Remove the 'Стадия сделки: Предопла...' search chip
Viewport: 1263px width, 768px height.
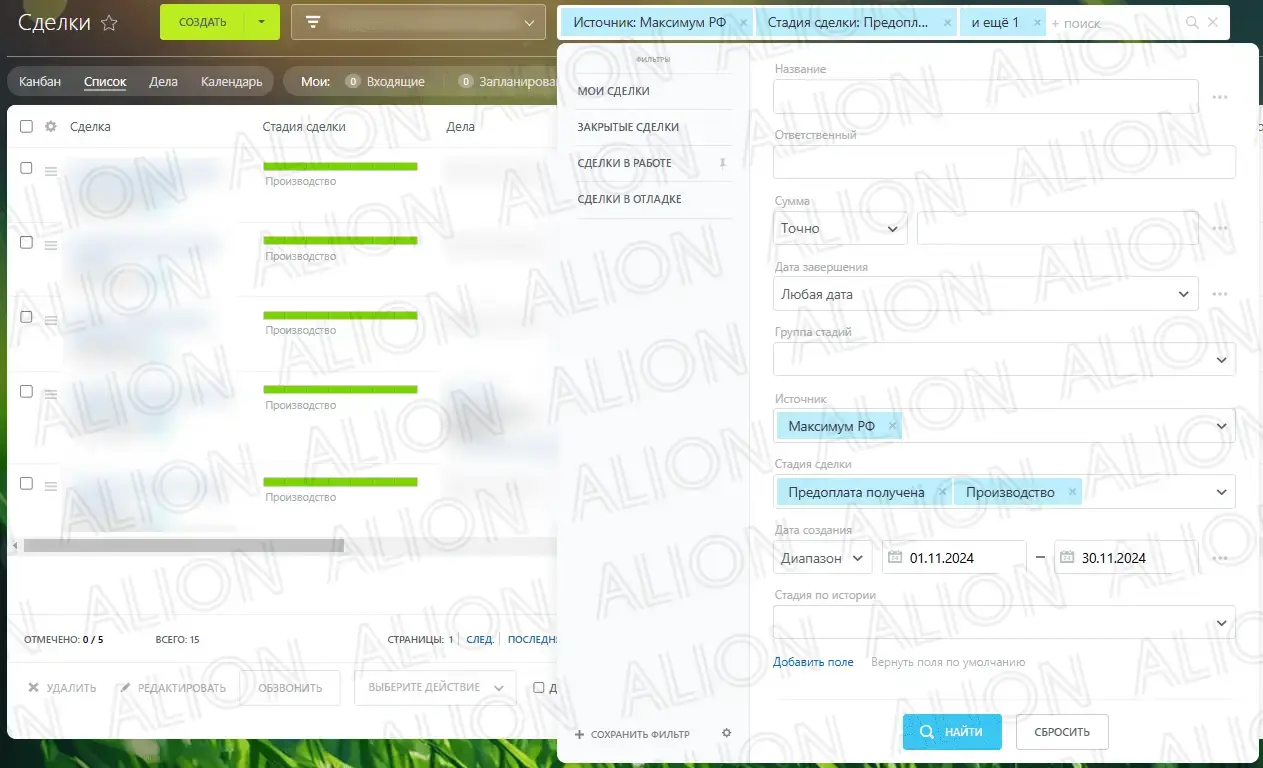tap(947, 22)
